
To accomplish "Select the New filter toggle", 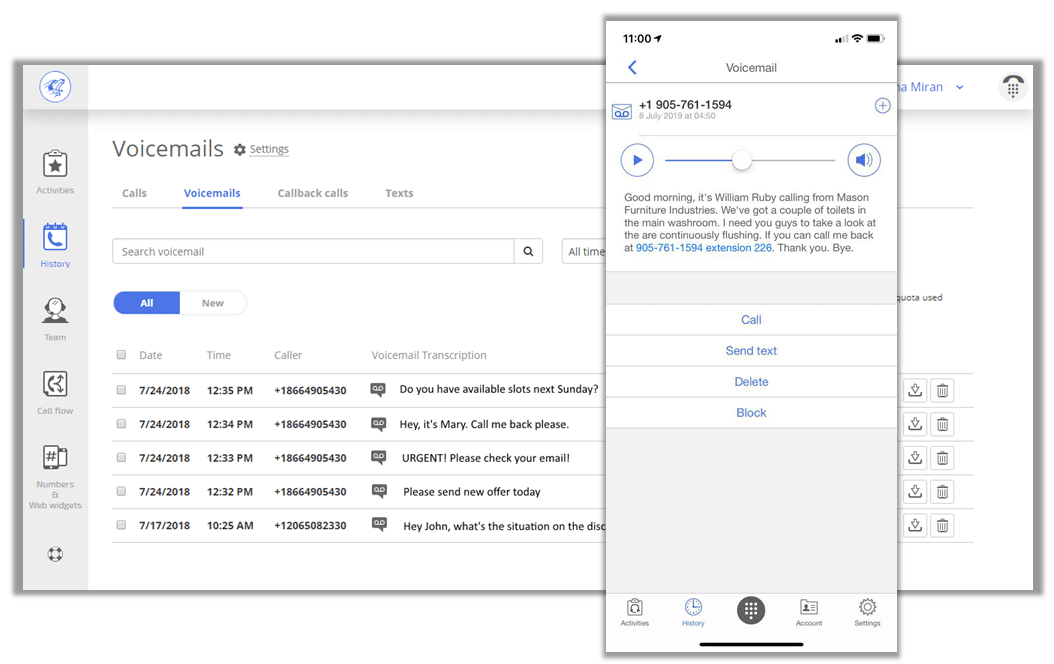I will click(x=212, y=303).
